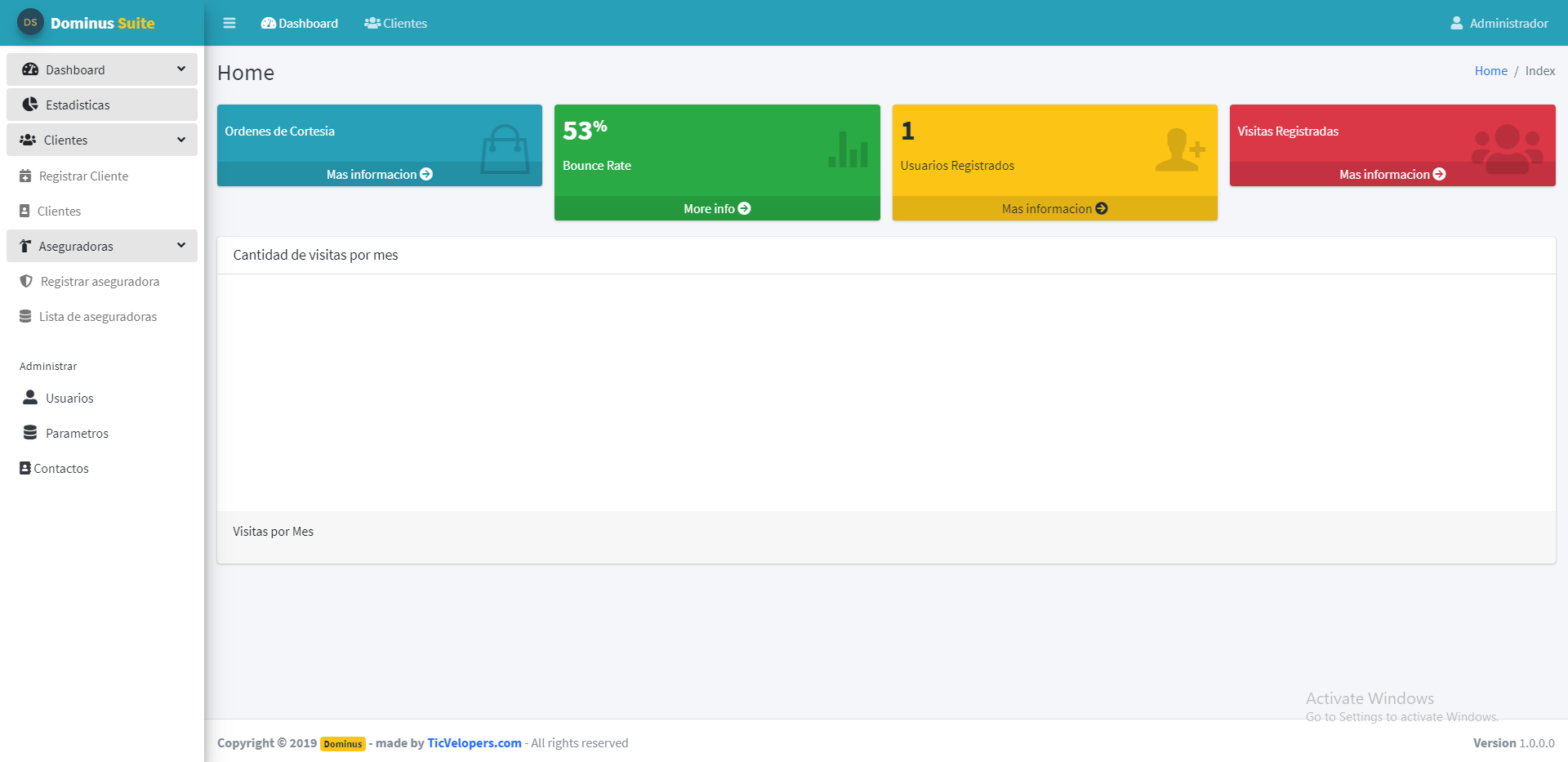The image size is (1568, 762).
Task: Open Estadisticas from the sidebar
Action: click(x=78, y=105)
